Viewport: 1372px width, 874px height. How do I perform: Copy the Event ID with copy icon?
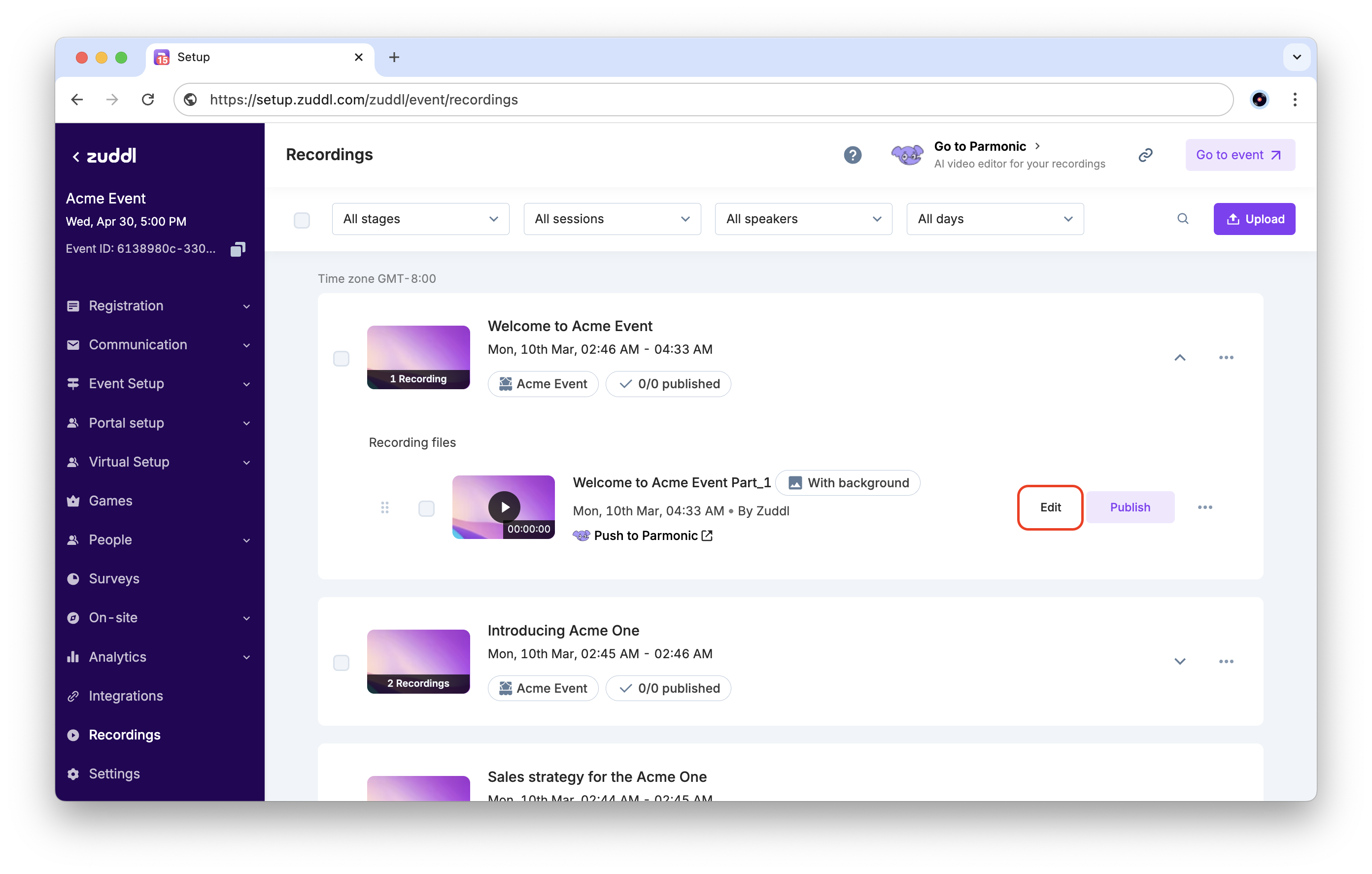coord(238,249)
